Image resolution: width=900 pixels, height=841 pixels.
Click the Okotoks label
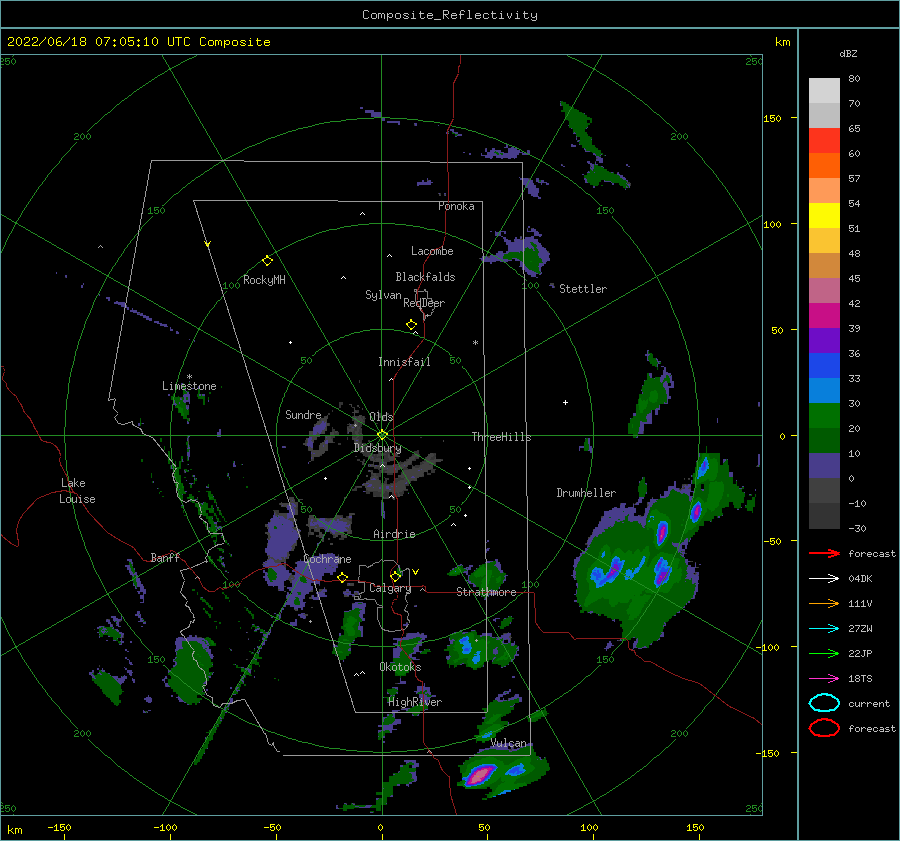click(x=401, y=667)
